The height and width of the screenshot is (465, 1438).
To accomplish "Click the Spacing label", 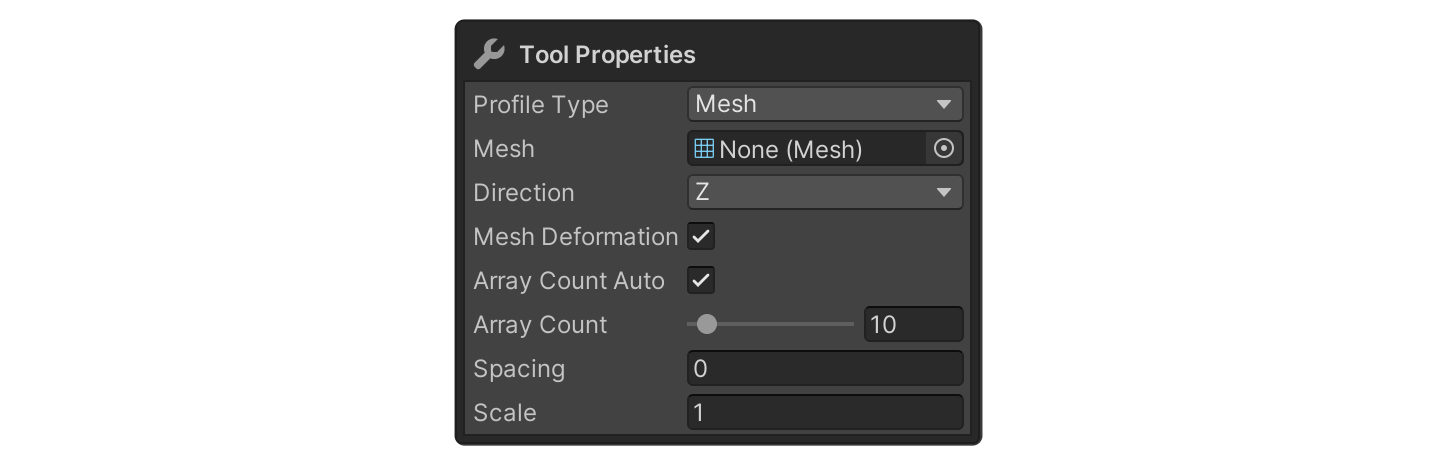I will (x=519, y=369).
